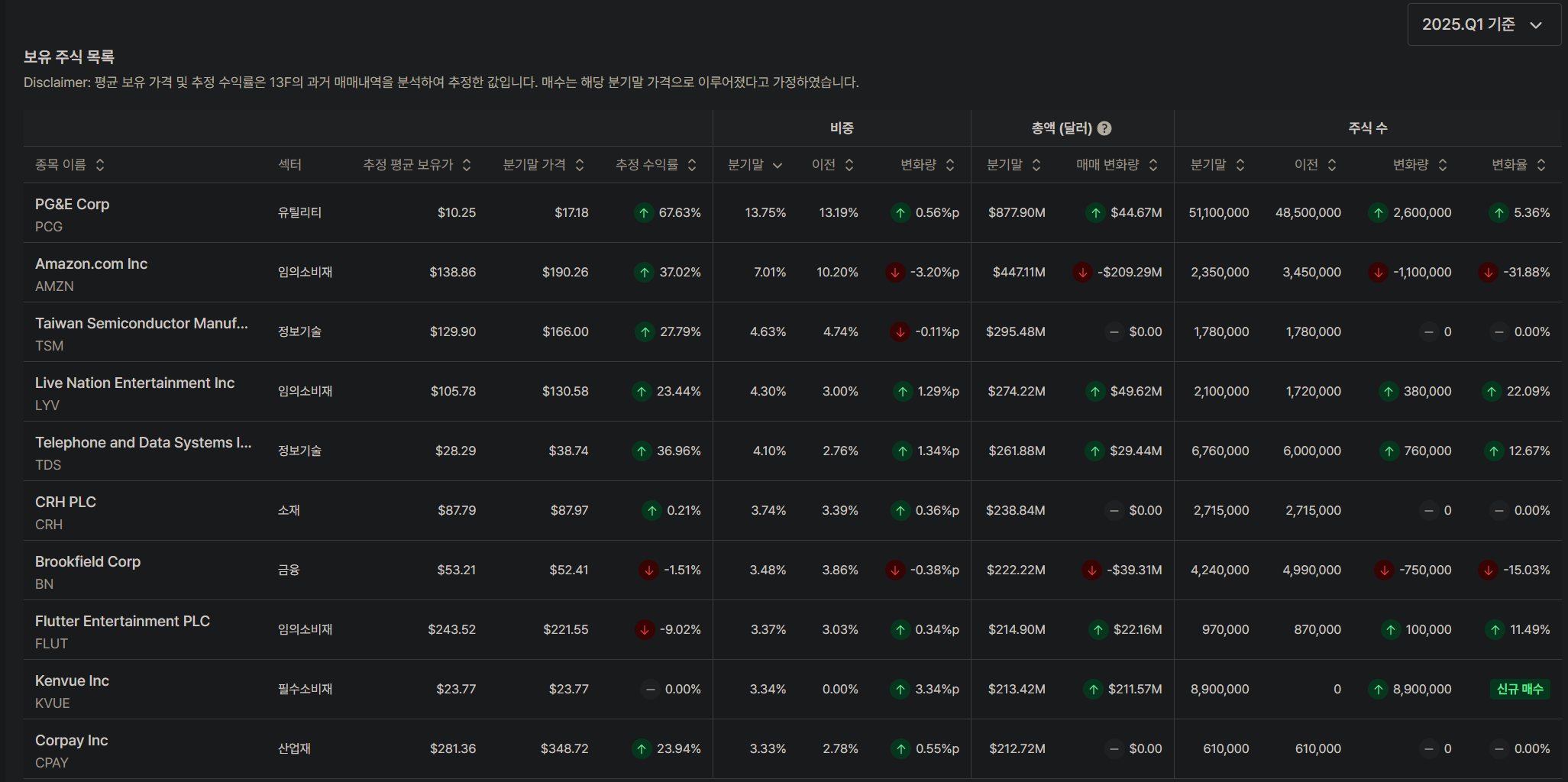Click the 13.75% weight cell
Viewport: 1568px width, 782px height.
click(x=765, y=212)
